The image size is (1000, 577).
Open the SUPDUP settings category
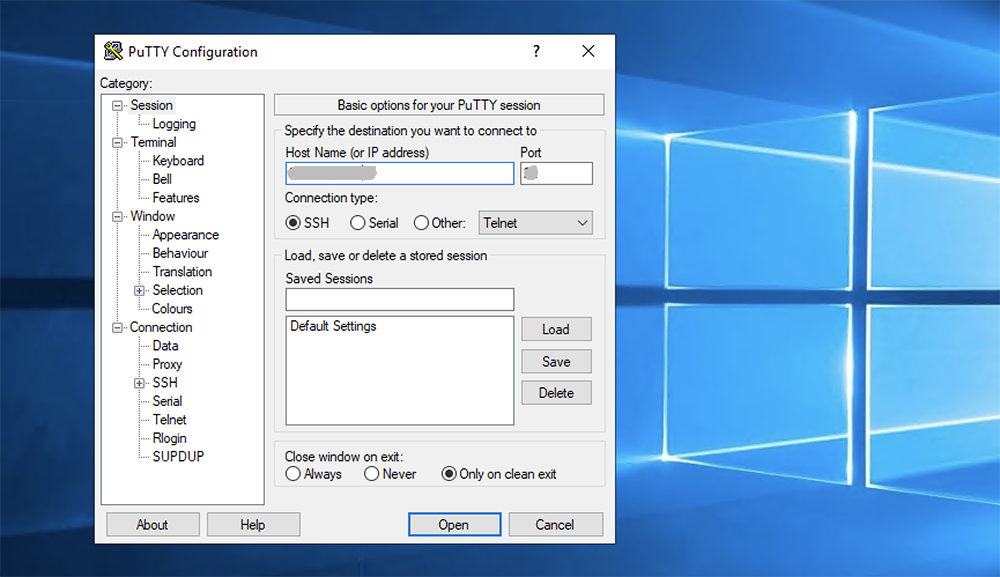(x=179, y=456)
